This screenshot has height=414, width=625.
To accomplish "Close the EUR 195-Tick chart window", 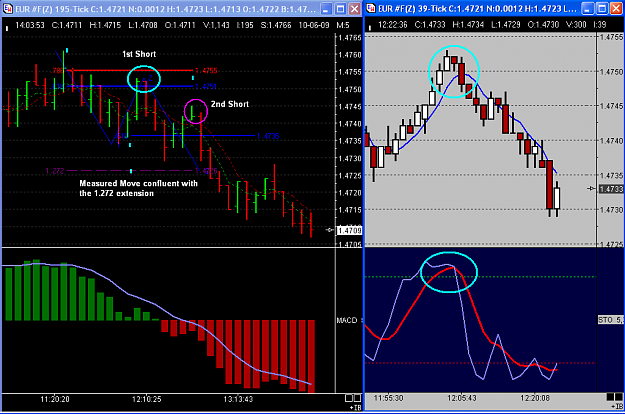I will tap(354, 9).
